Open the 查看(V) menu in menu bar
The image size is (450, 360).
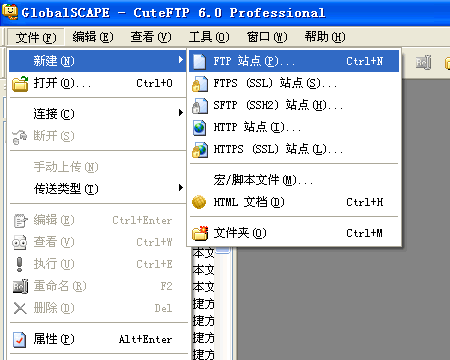click(151, 37)
